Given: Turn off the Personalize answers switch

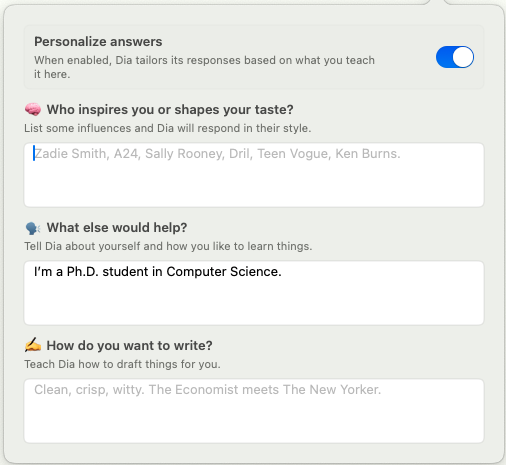Looking at the screenshot, I should [x=455, y=57].
